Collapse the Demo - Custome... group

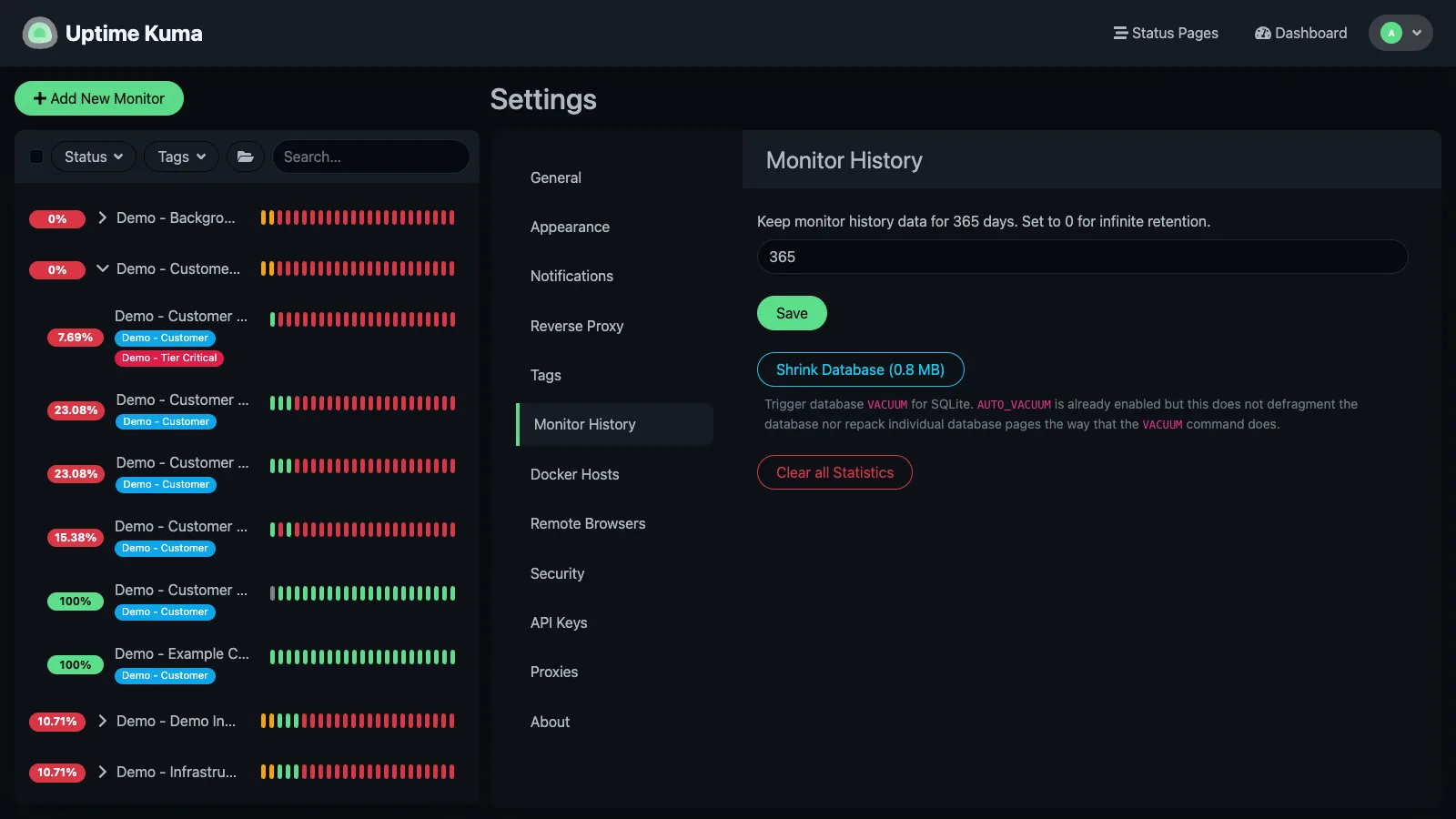pos(102,268)
